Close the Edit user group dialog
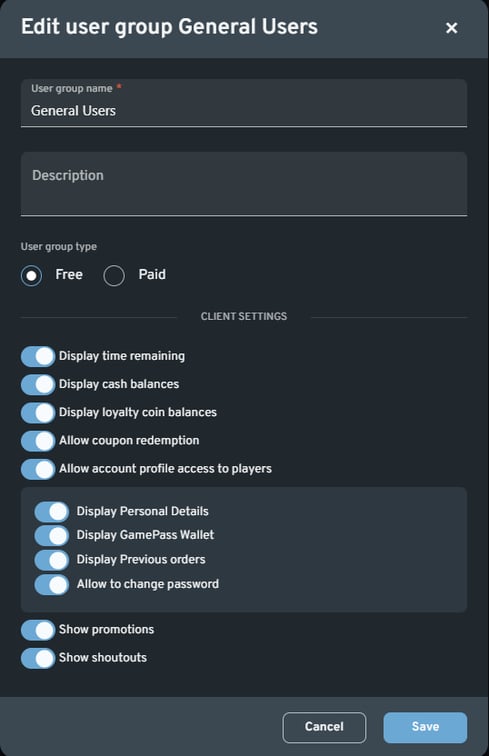Image resolution: width=489 pixels, height=756 pixels. [451, 28]
